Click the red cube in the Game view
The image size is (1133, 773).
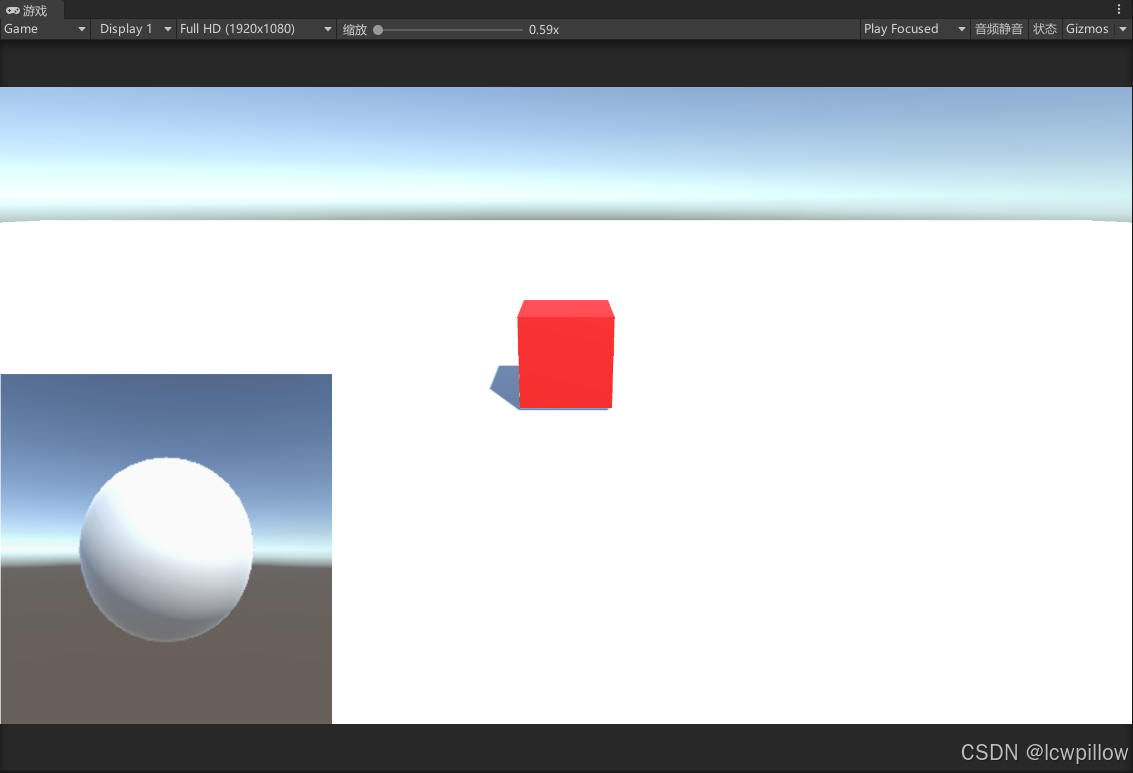point(566,355)
